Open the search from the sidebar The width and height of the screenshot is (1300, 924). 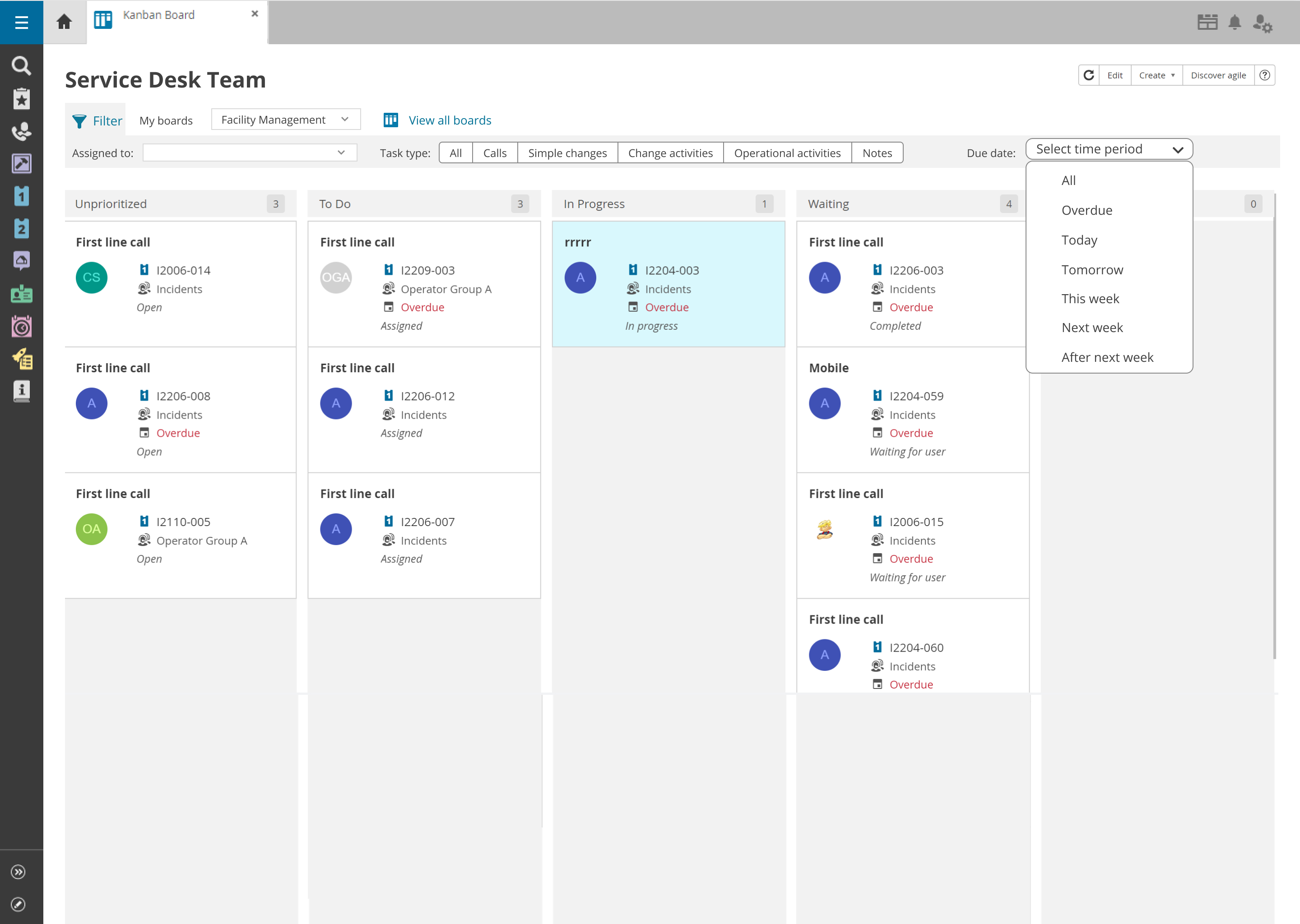pos(21,65)
